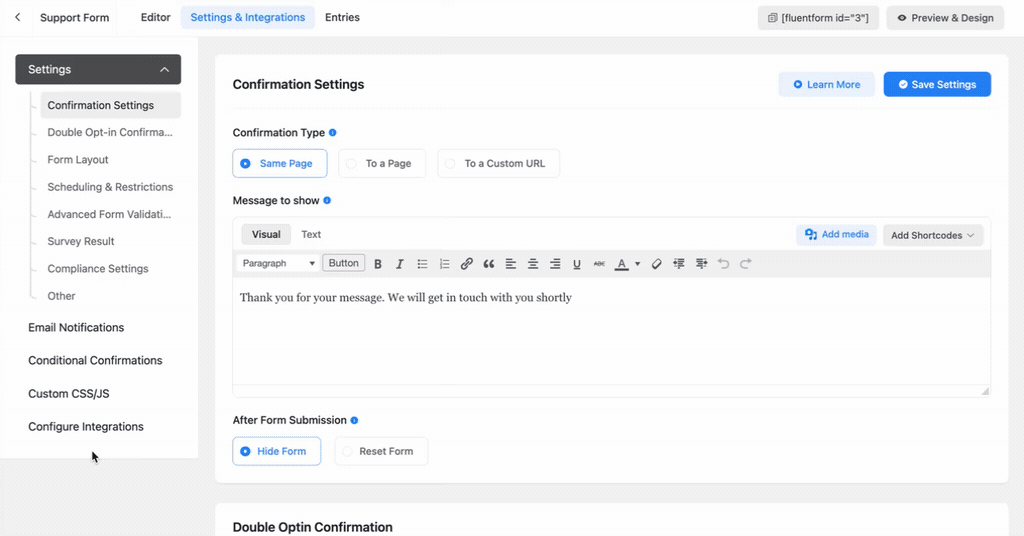The width and height of the screenshot is (1024, 536).
Task: Click inside the confirmation message text area
Action: pyautogui.click(x=611, y=331)
